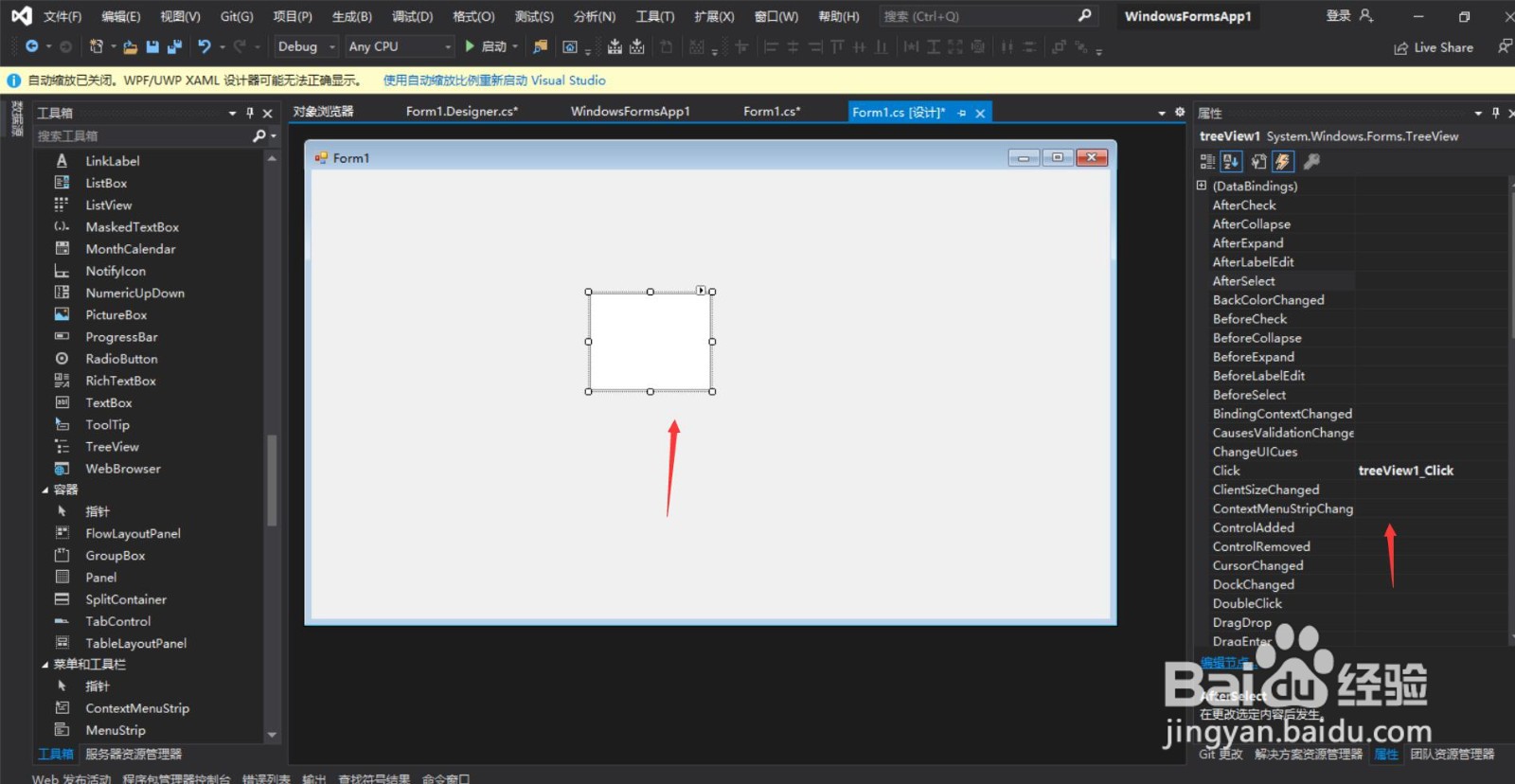Click the Save file toolbar icon
The width and height of the screenshot is (1515, 784).
coord(152,46)
